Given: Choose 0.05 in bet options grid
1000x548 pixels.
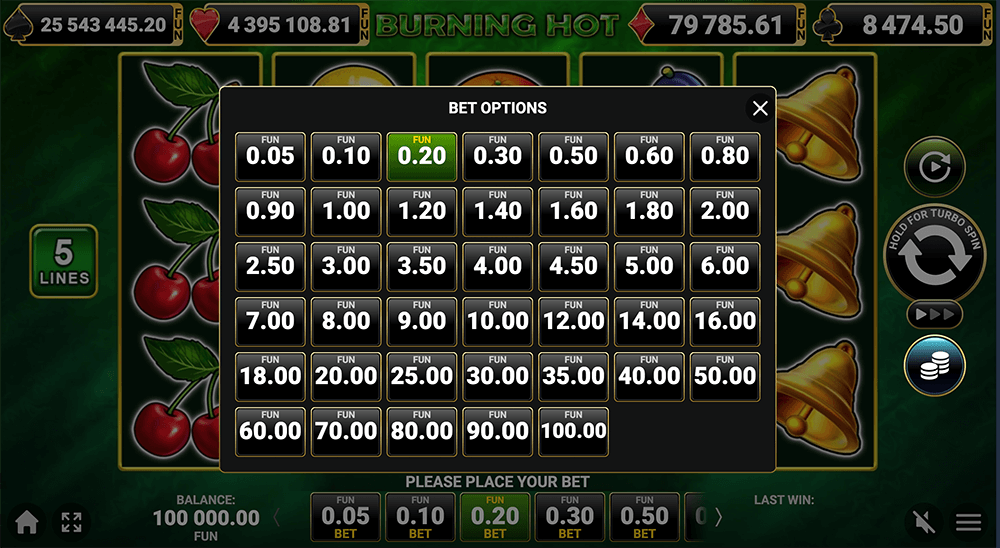Looking at the screenshot, I should point(270,157).
